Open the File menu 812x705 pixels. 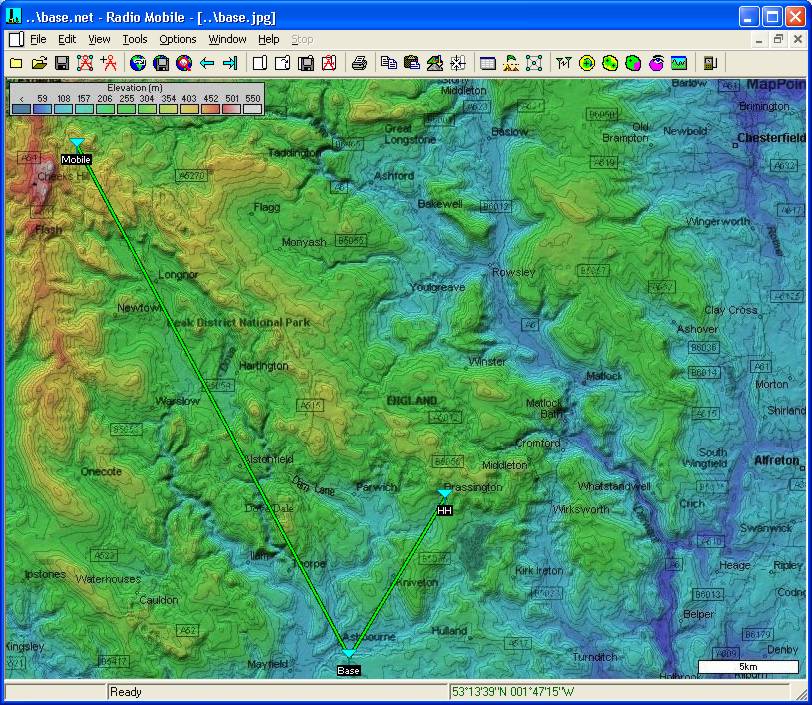(x=38, y=40)
